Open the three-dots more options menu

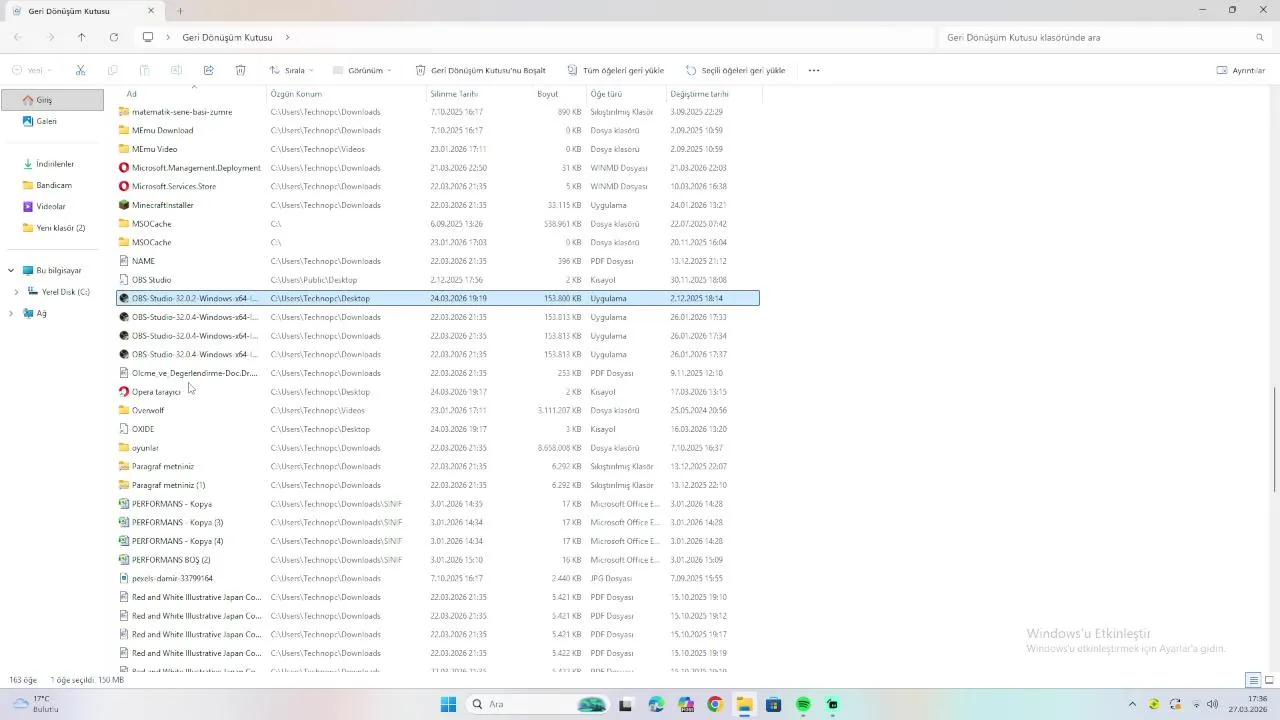click(x=814, y=71)
